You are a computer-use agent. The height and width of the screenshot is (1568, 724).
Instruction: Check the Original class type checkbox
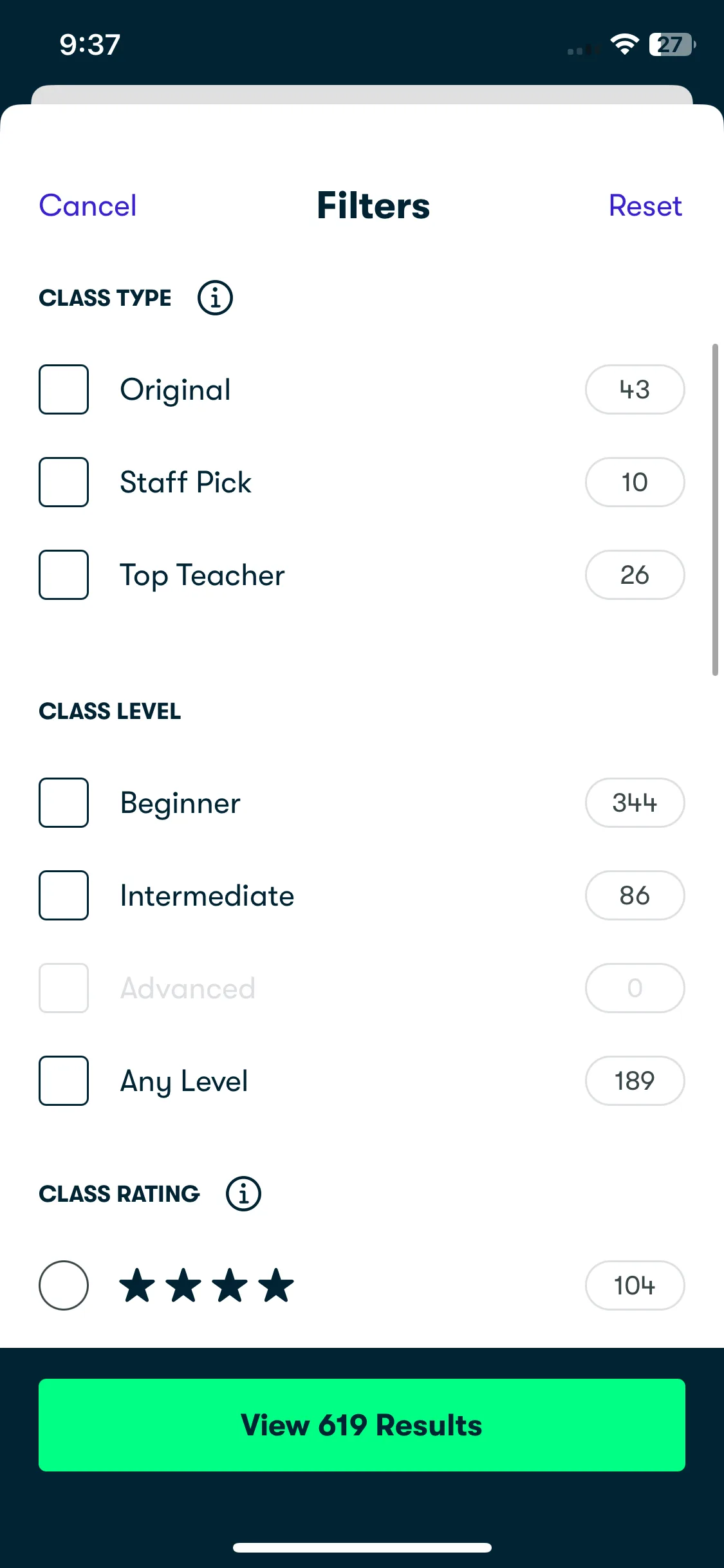pyautogui.click(x=64, y=389)
